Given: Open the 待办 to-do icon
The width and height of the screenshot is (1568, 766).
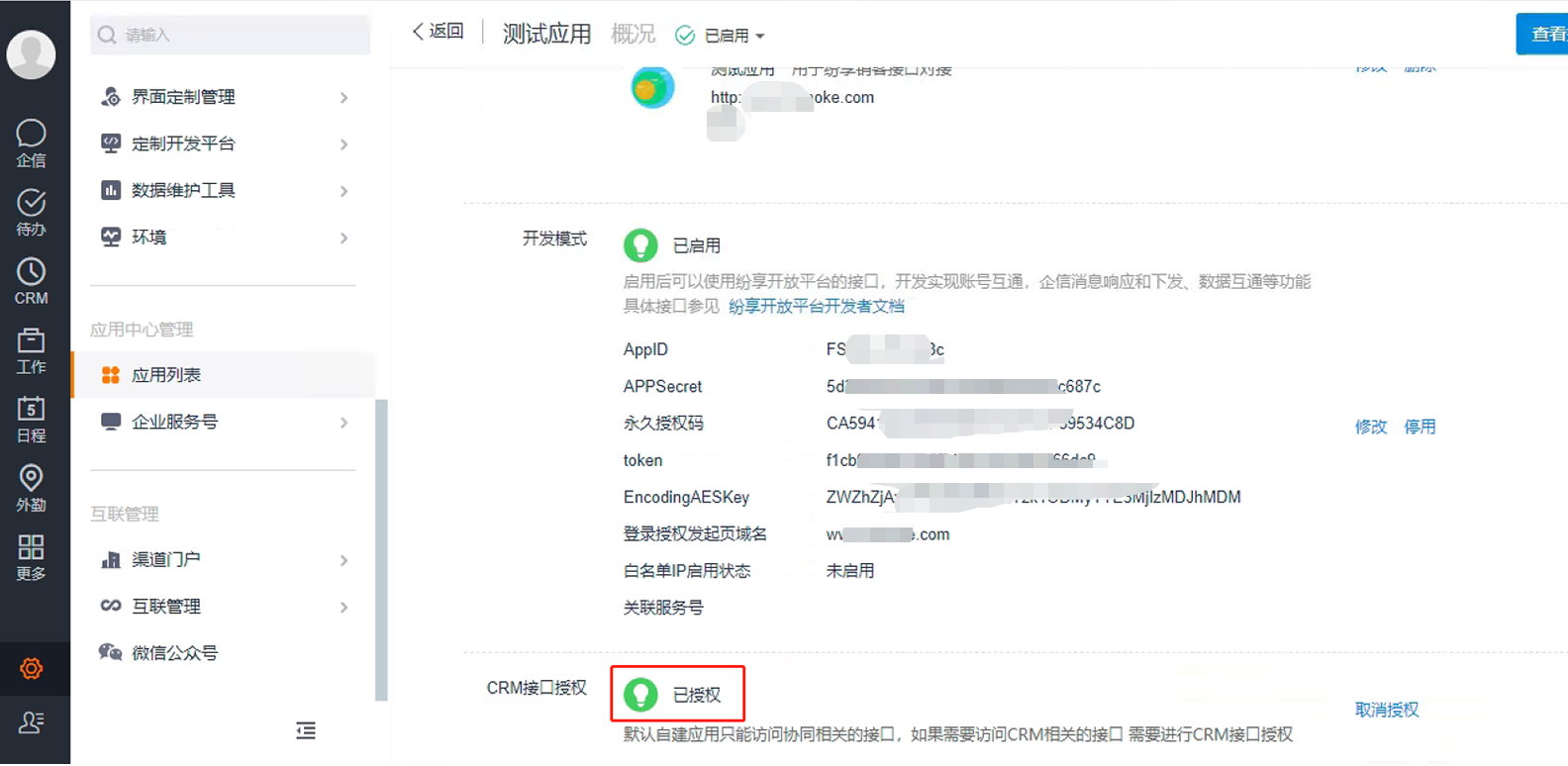Looking at the screenshot, I should pos(31,212).
